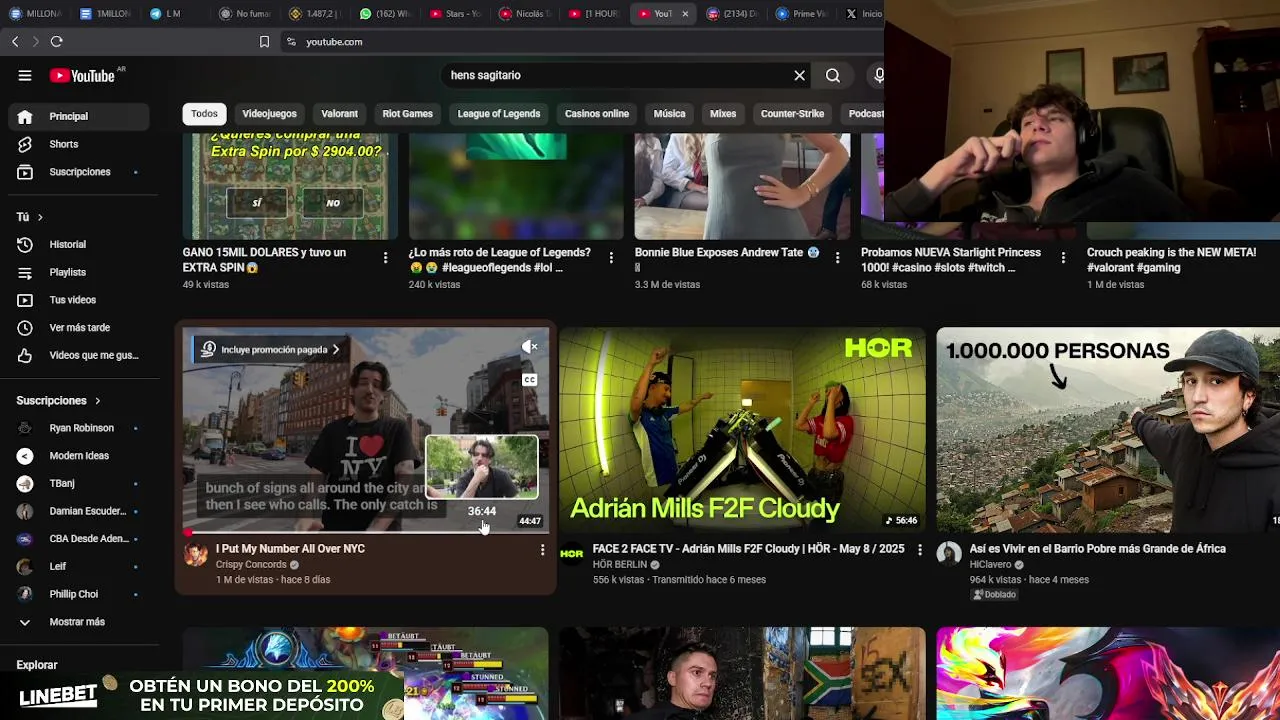Screen dimensions: 1280x720
Task: Open Videos que me gustan list
Action: (x=78, y=355)
